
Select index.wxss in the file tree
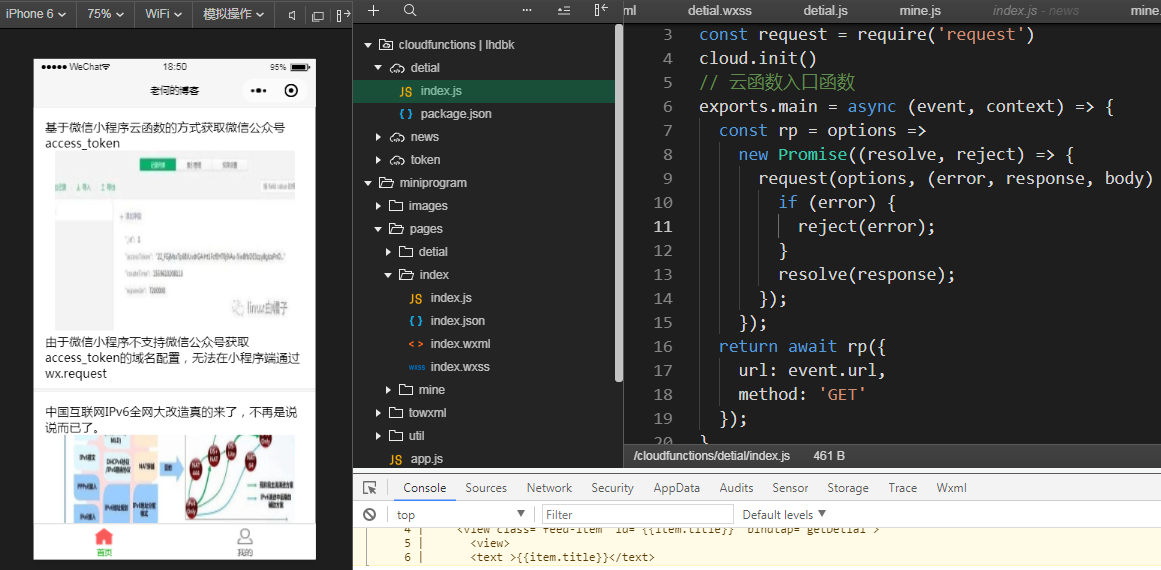[460, 367]
